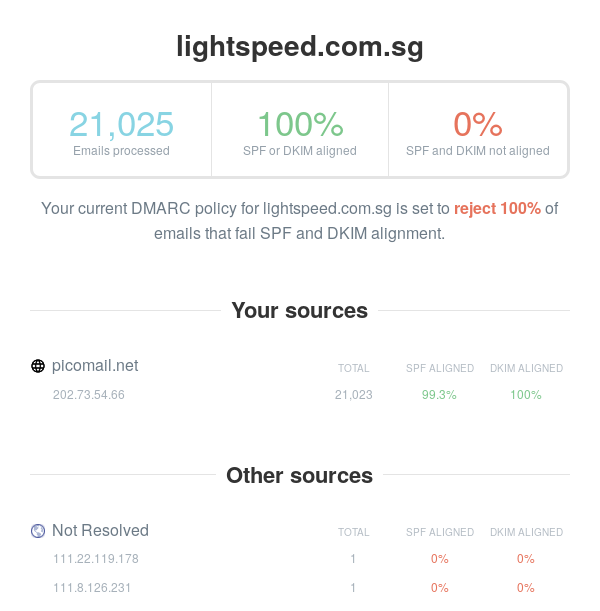Click IP address 202.73.54.66
This screenshot has height=611, width=600.
[x=89, y=395]
